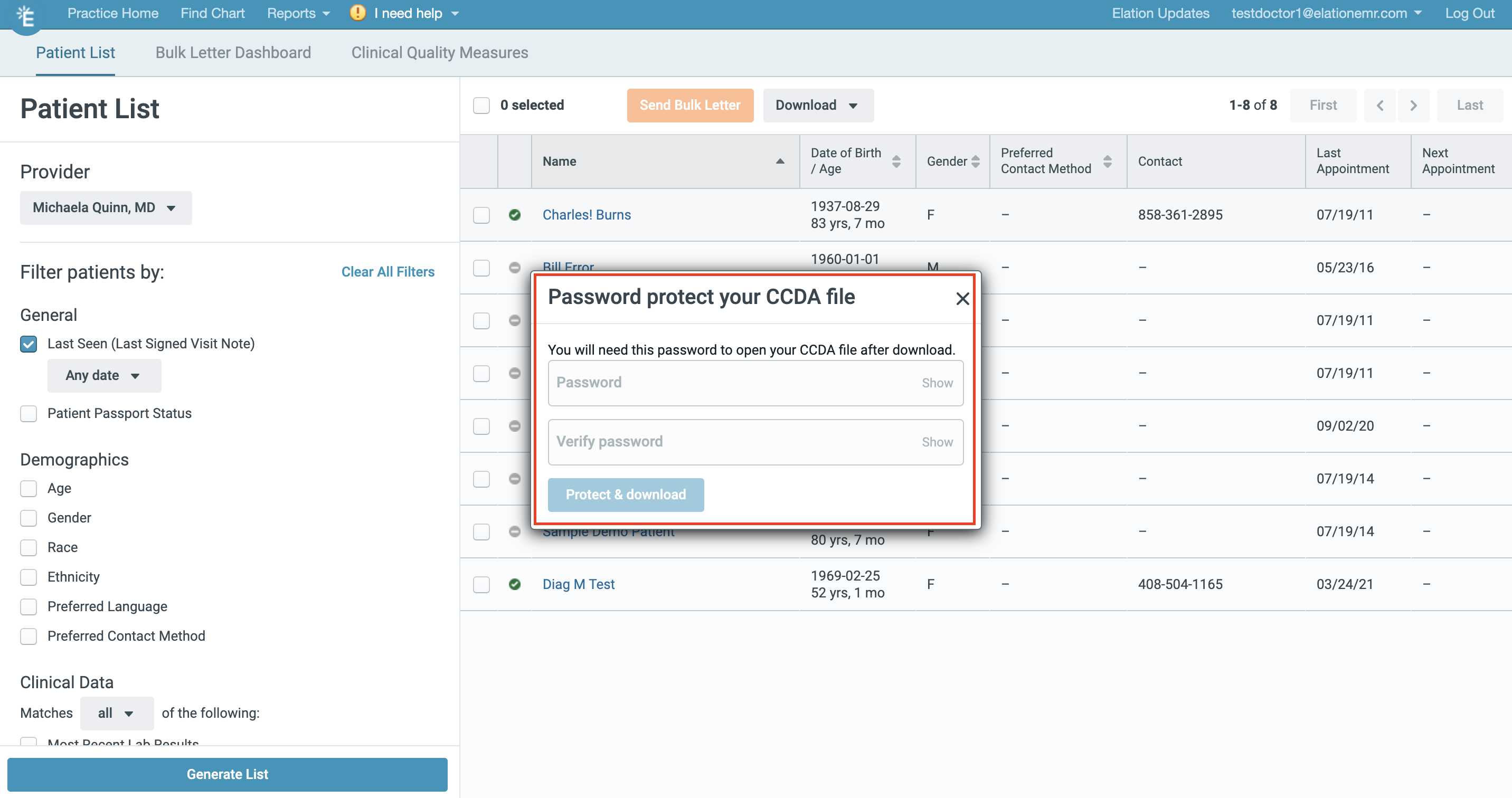Sort by the Date of Birth sort arrows

click(x=896, y=161)
